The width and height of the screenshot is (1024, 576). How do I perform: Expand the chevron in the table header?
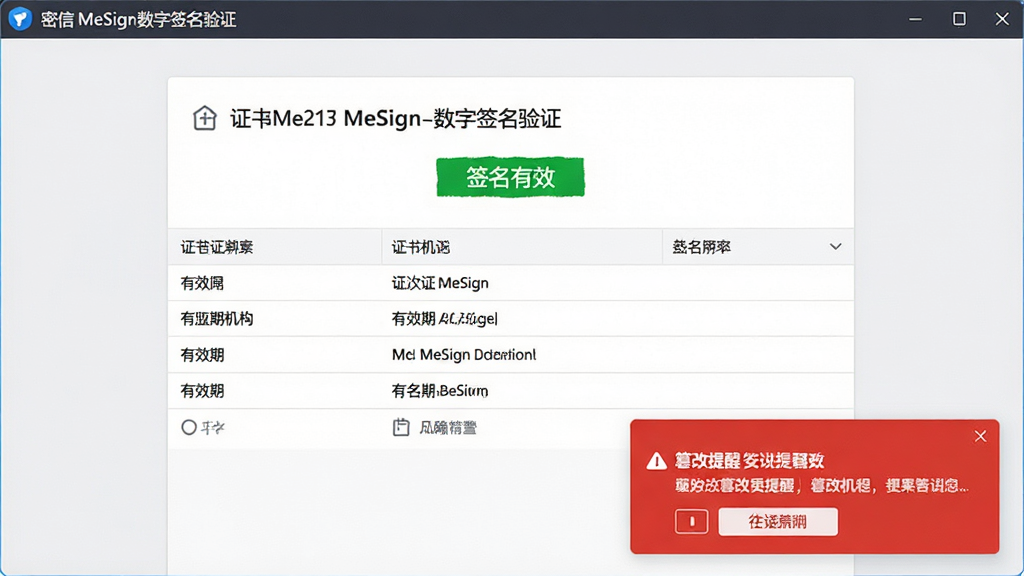tap(835, 247)
